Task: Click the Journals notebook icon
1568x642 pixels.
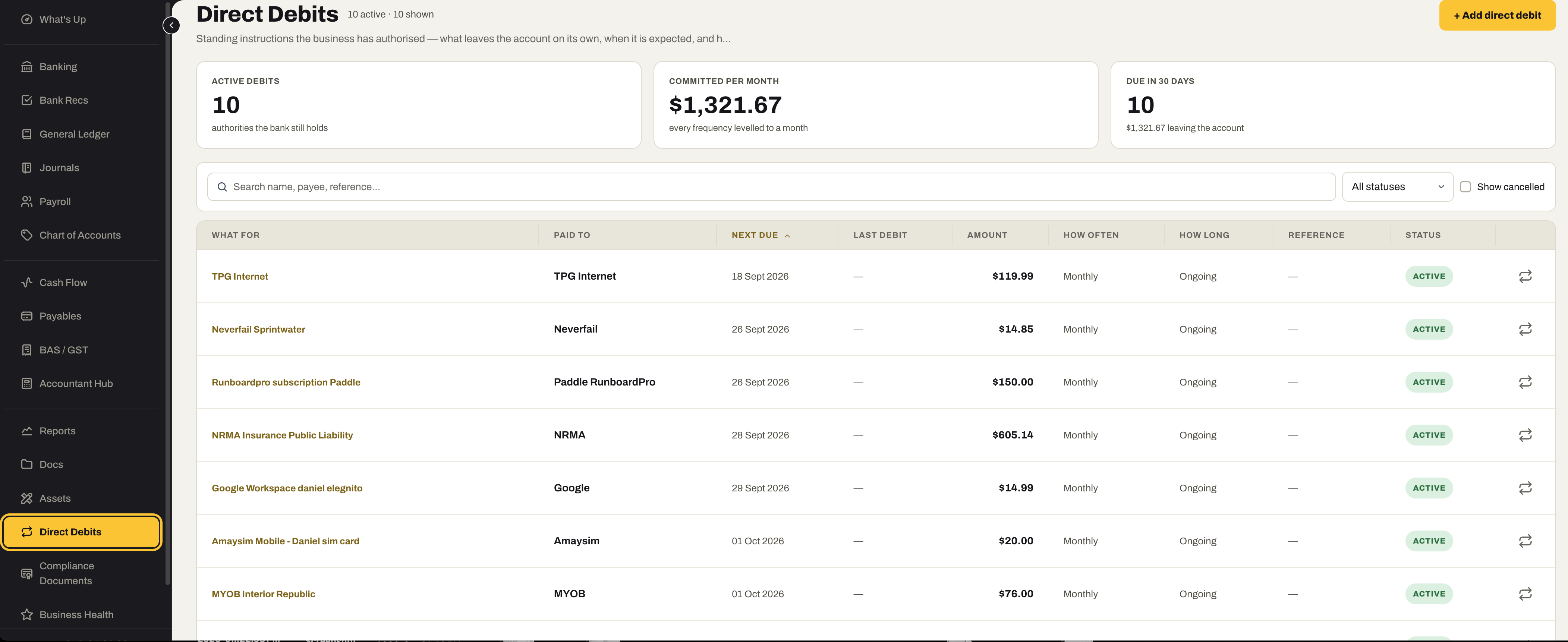Action: pos(27,168)
